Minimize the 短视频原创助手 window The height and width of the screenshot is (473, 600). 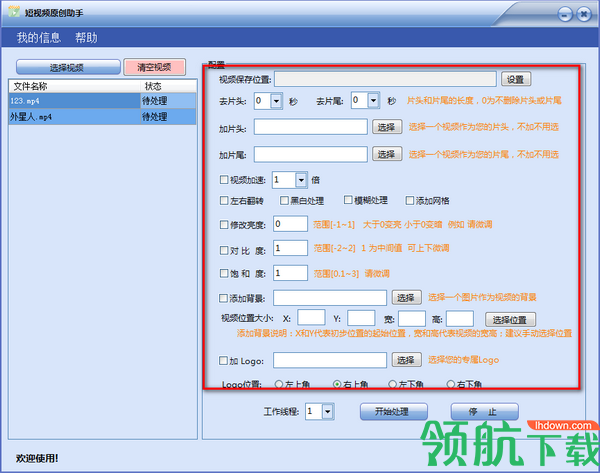click(565, 15)
